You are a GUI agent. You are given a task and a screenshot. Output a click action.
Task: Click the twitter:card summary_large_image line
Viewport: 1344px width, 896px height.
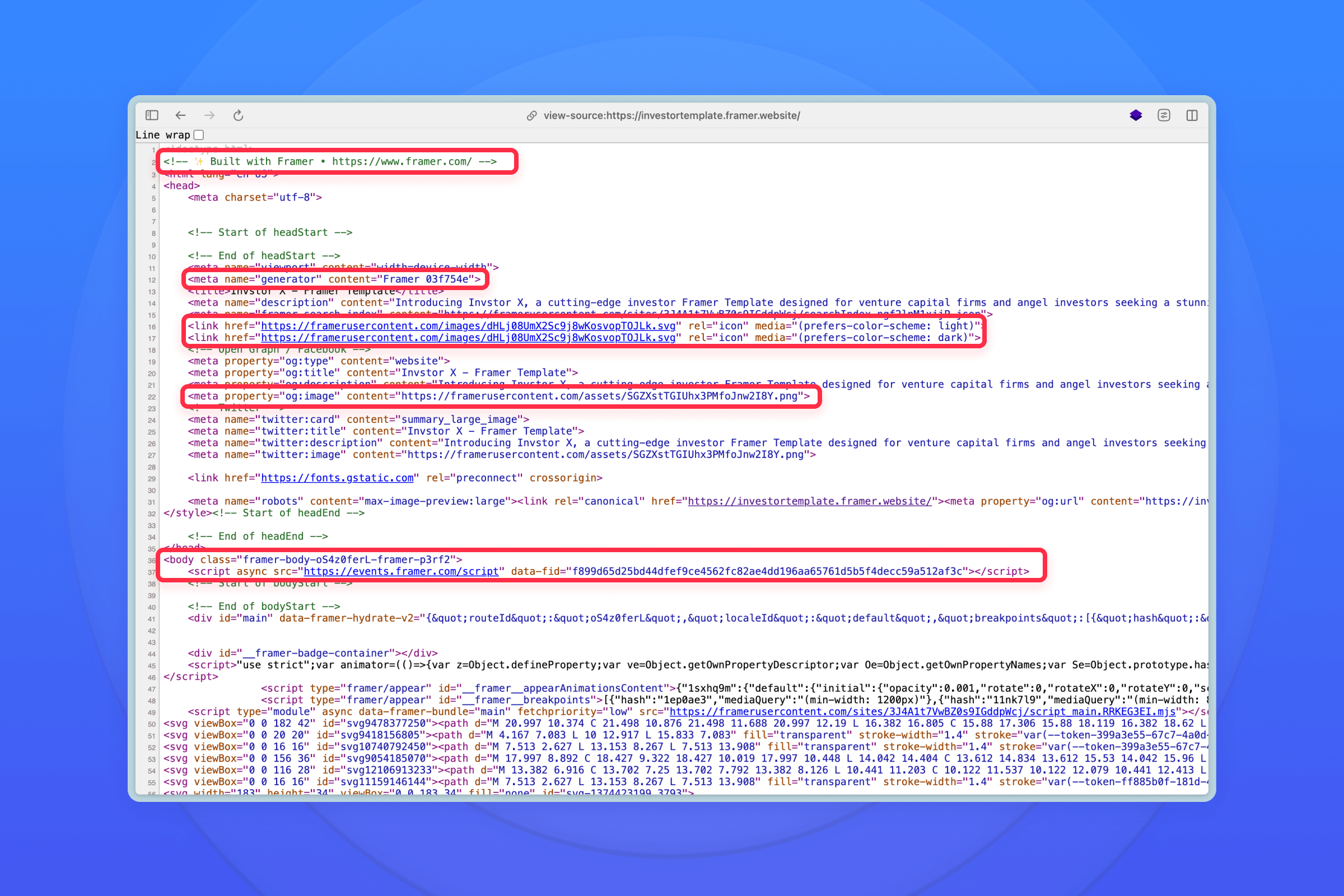tap(359, 419)
